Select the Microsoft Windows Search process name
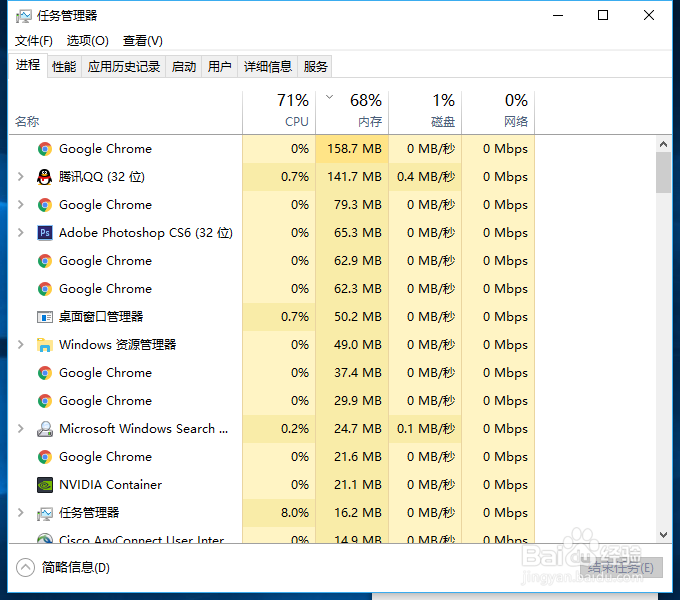Image resolution: width=680 pixels, height=600 pixels. 144,429
